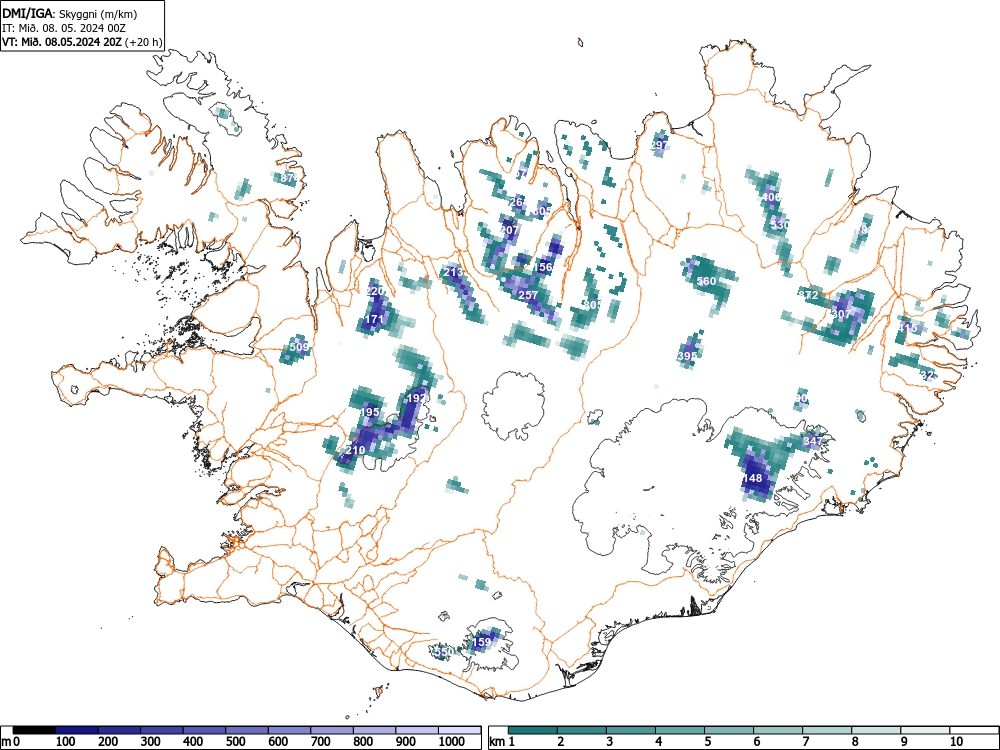
Task: Select the 509 value label in the west
Action: (x=298, y=347)
